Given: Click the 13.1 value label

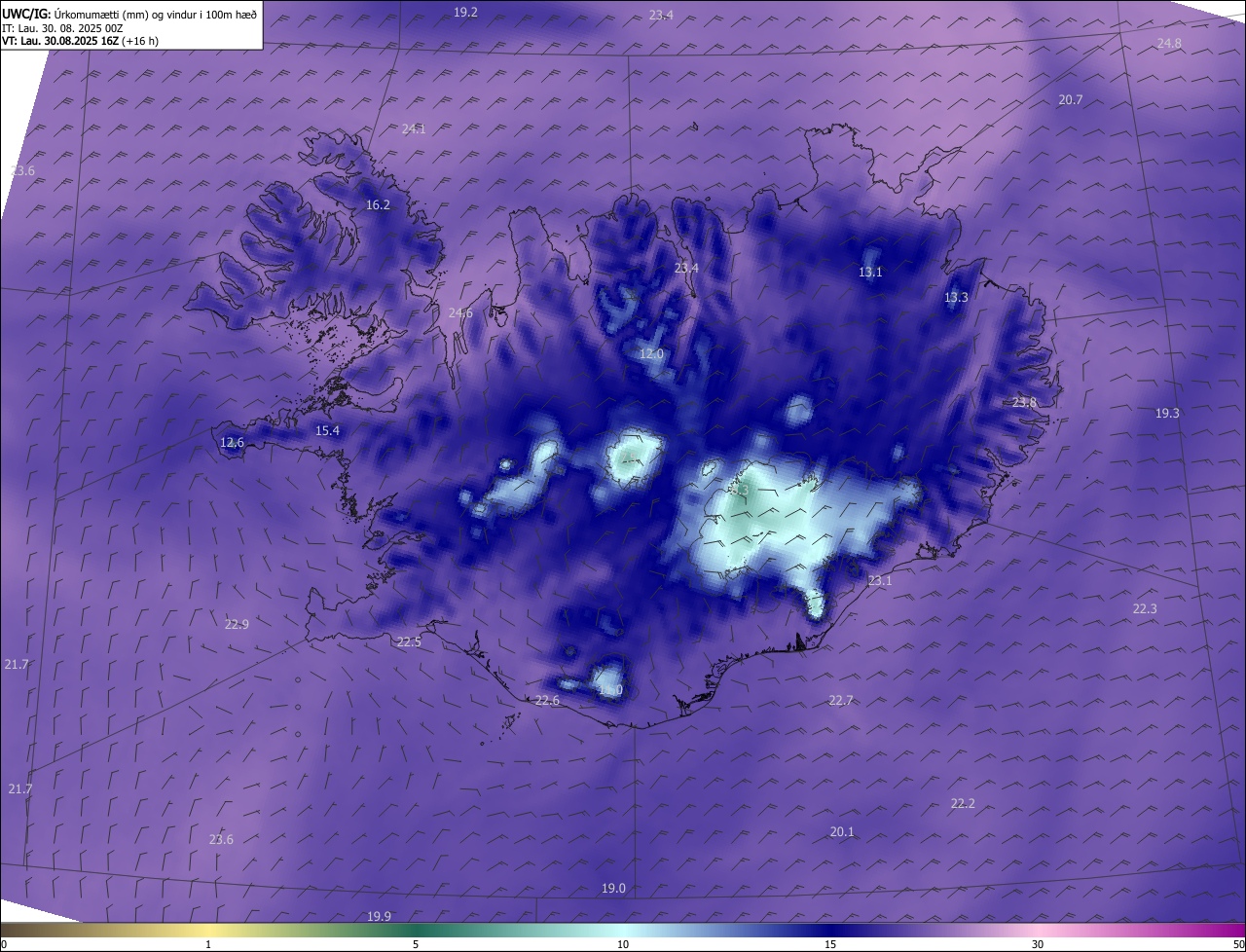Looking at the screenshot, I should pos(870,272).
